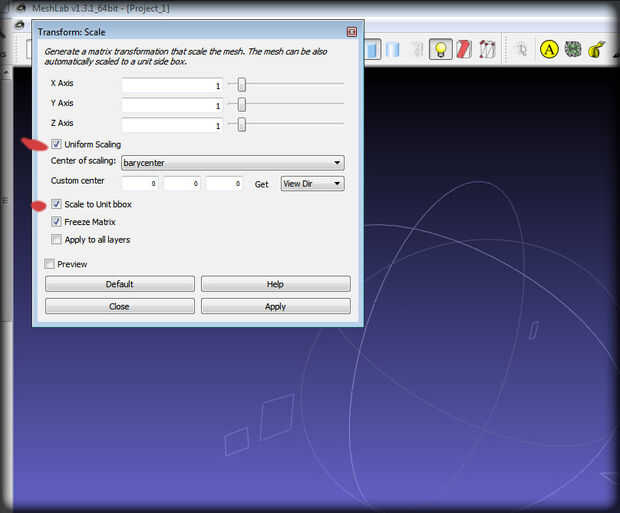Viewport: 620px width, 513px height.
Task: Click the Default button
Action: 120,284
